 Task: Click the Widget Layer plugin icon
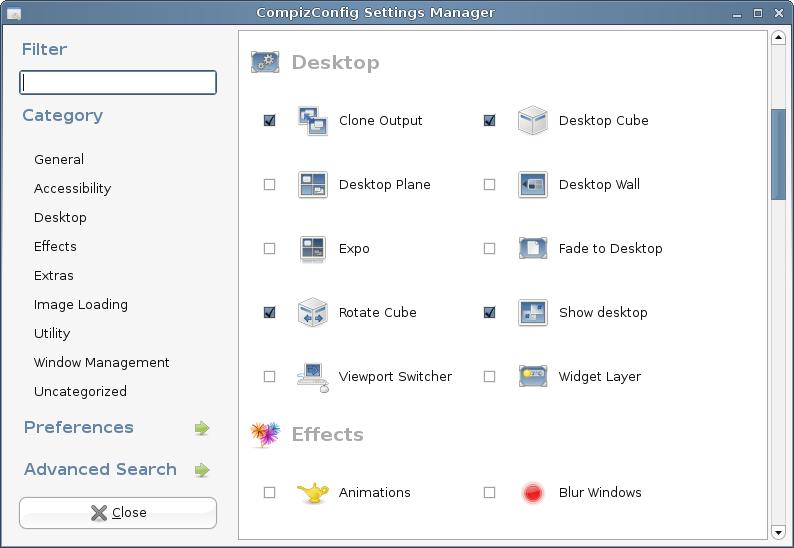tap(533, 376)
